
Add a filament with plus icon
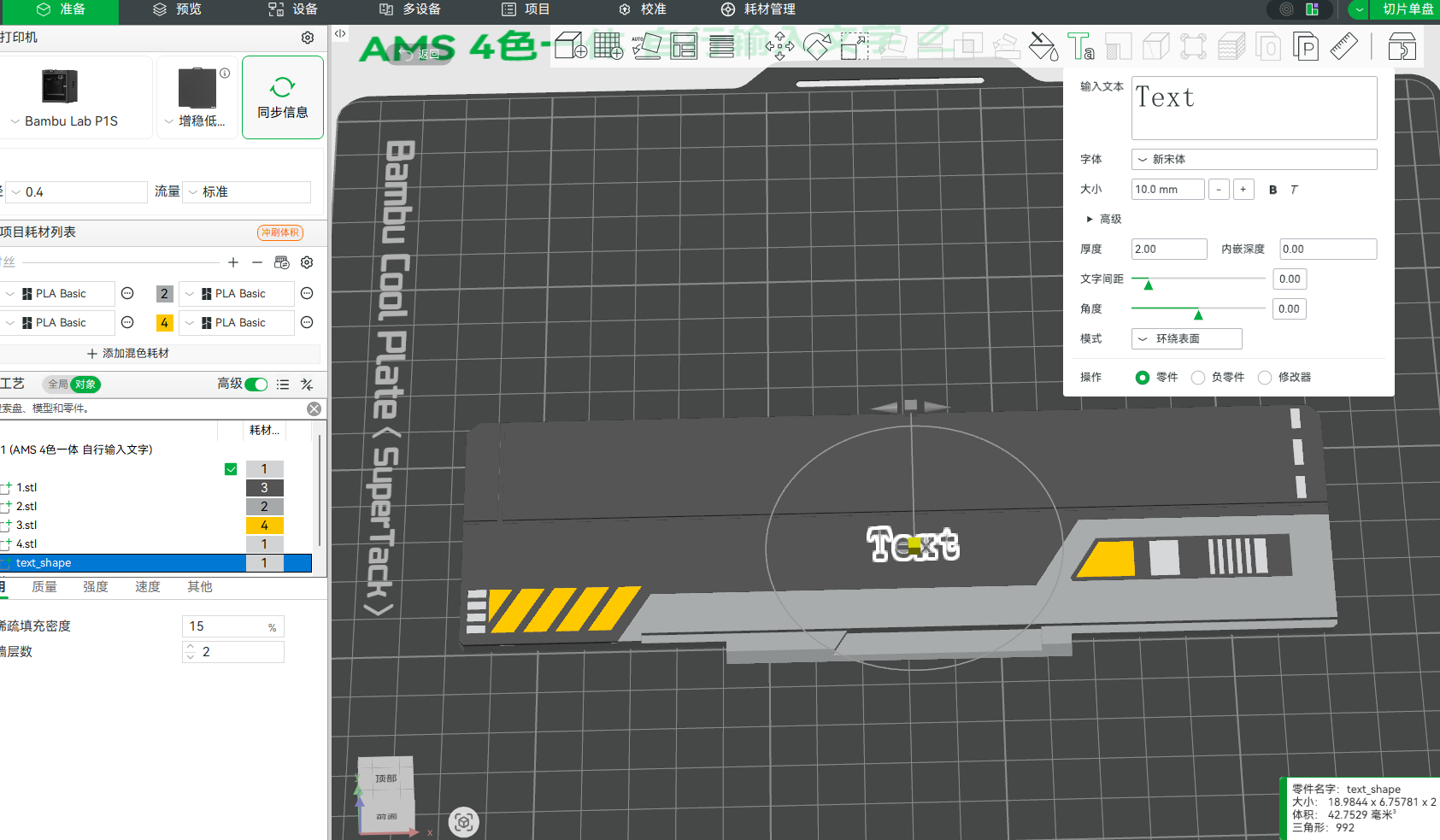(x=233, y=262)
